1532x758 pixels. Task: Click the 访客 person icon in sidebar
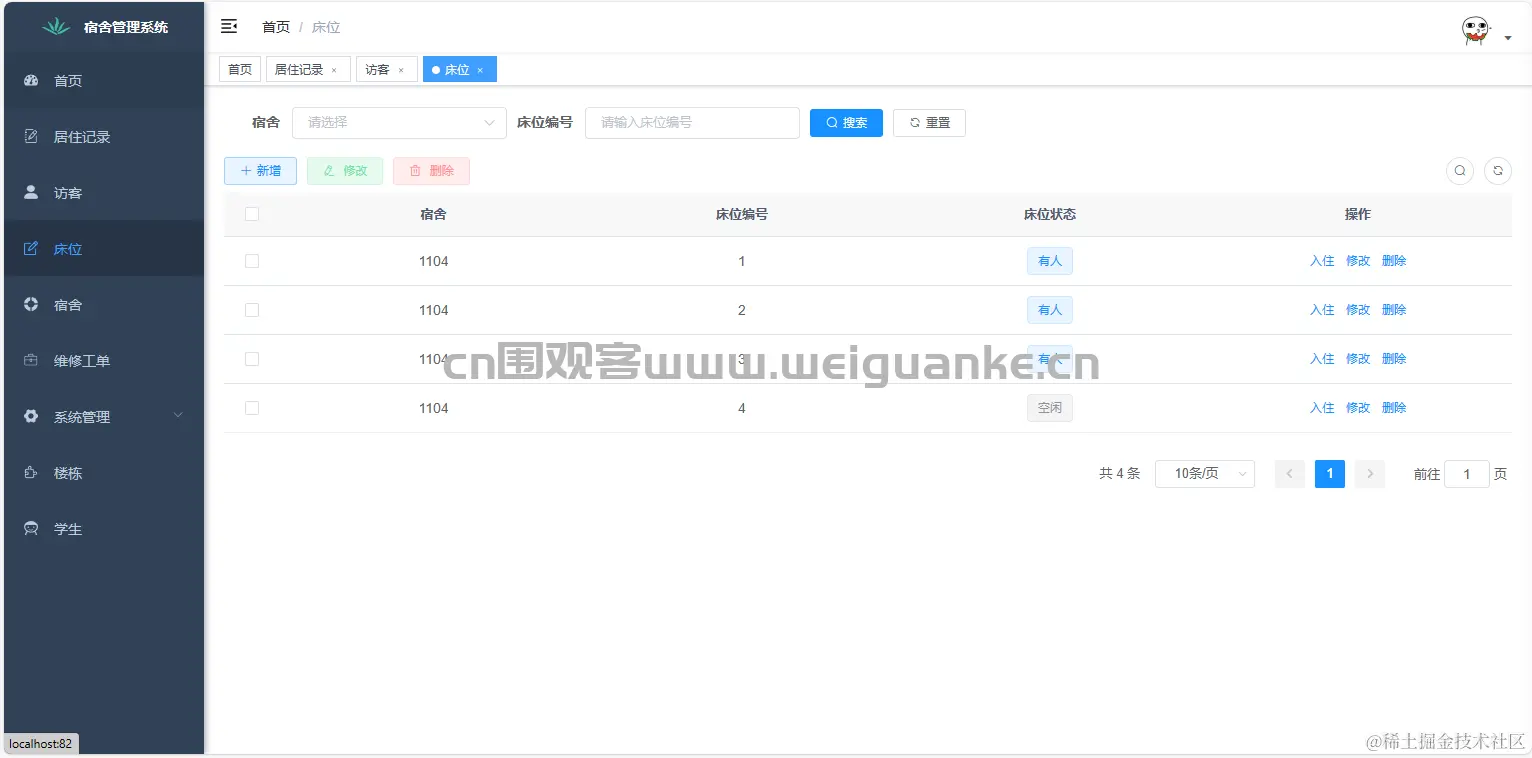31,192
